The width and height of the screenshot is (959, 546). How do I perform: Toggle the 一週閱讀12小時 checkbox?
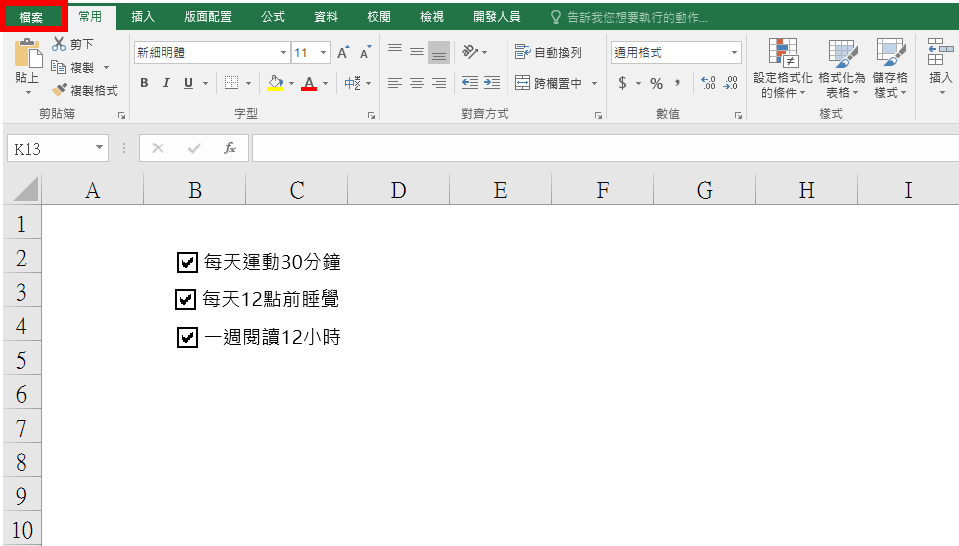point(186,337)
